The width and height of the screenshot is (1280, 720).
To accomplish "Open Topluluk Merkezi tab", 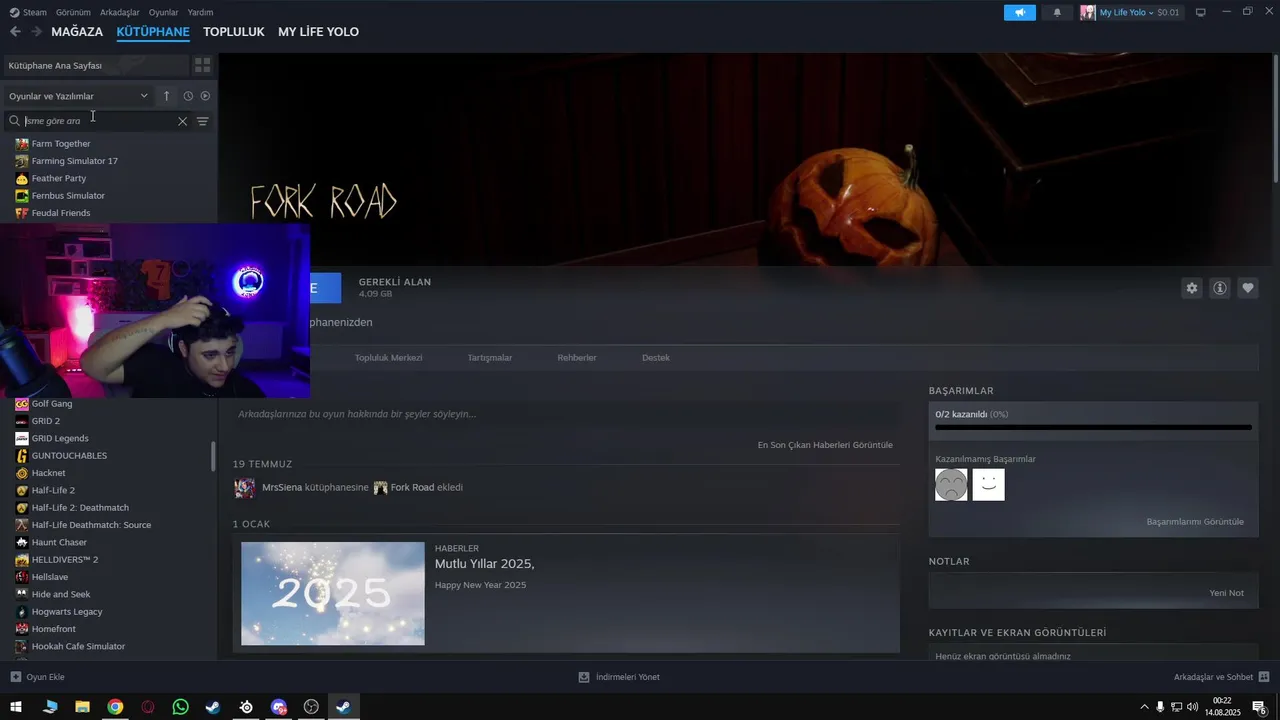I will [388, 358].
